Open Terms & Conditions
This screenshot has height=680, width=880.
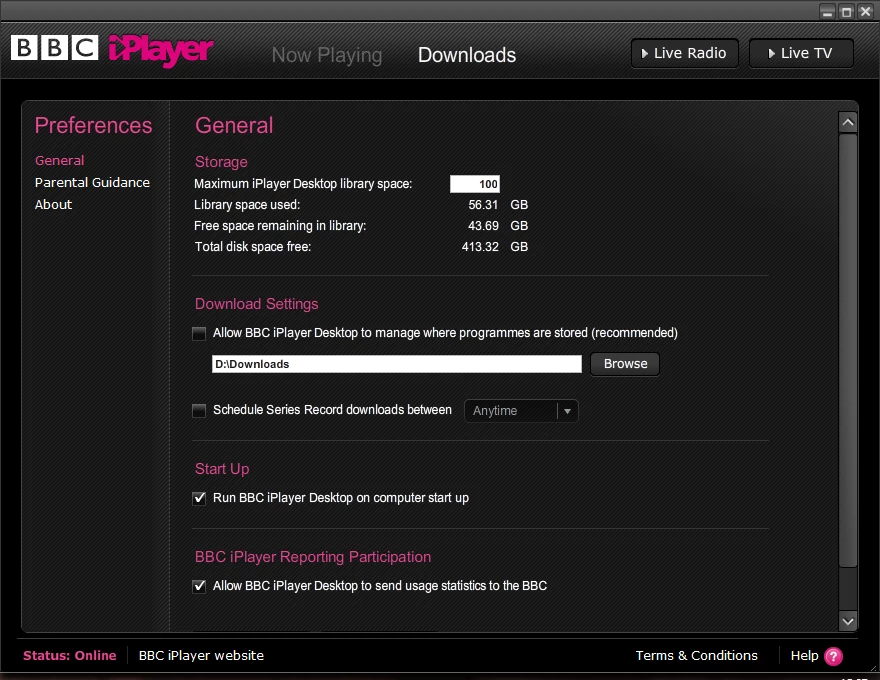click(696, 656)
